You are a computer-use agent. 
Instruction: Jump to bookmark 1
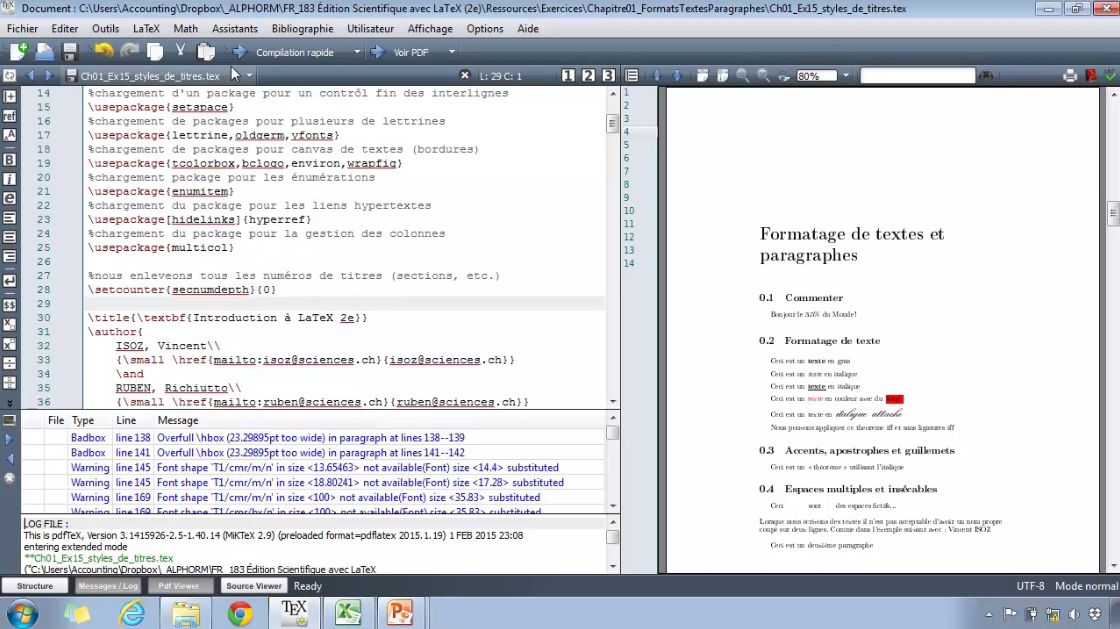(x=568, y=75)
